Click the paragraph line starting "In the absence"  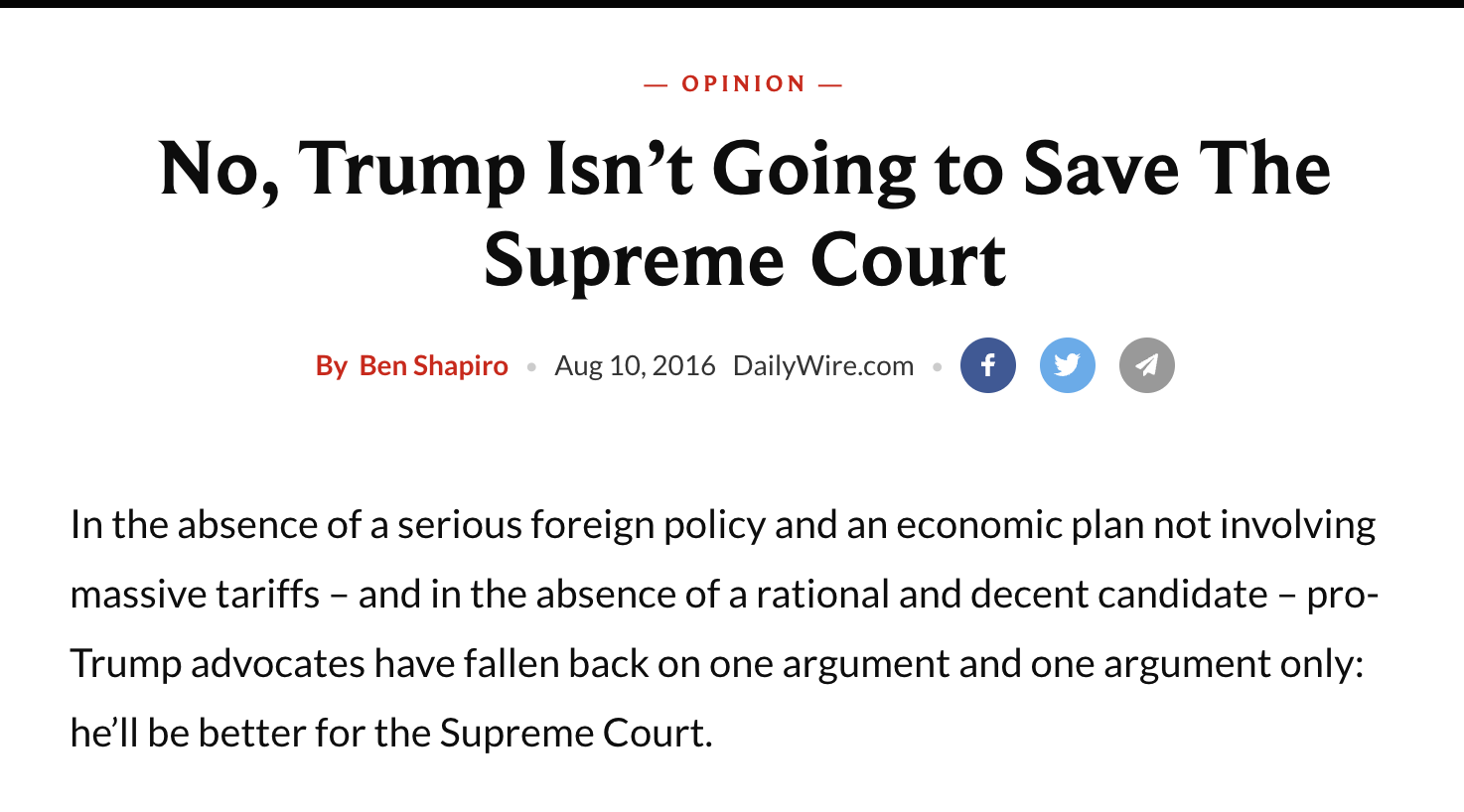pyautogui.click(x=722, y=525)
